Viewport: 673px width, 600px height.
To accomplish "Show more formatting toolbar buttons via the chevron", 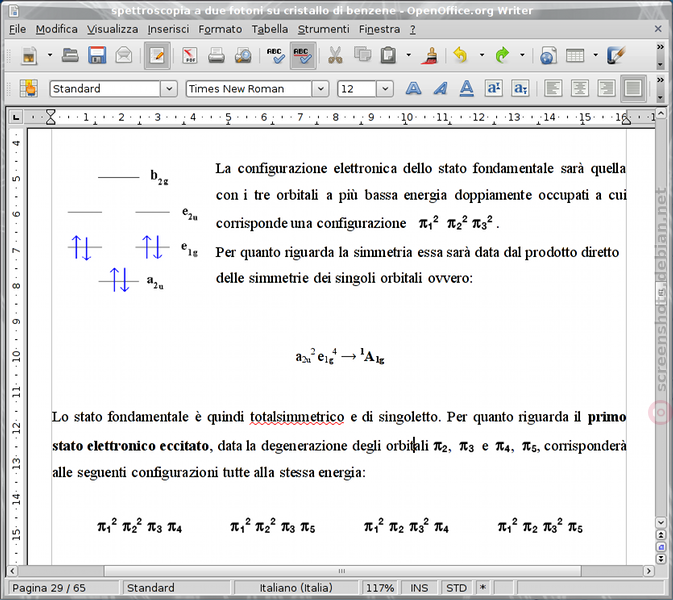I will click(660, 80).
